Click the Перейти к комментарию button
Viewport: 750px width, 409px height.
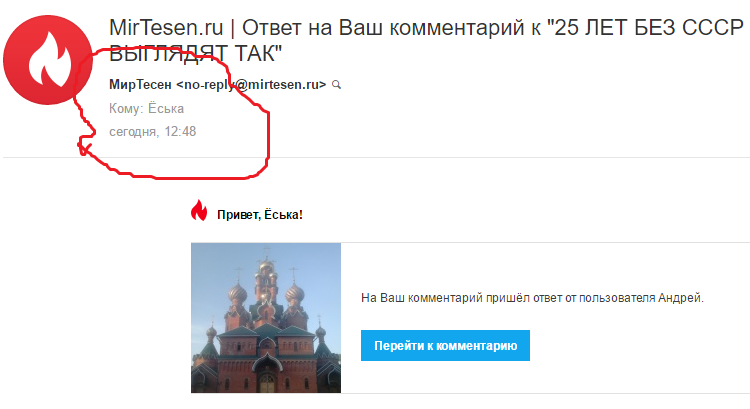pos(445,345)
